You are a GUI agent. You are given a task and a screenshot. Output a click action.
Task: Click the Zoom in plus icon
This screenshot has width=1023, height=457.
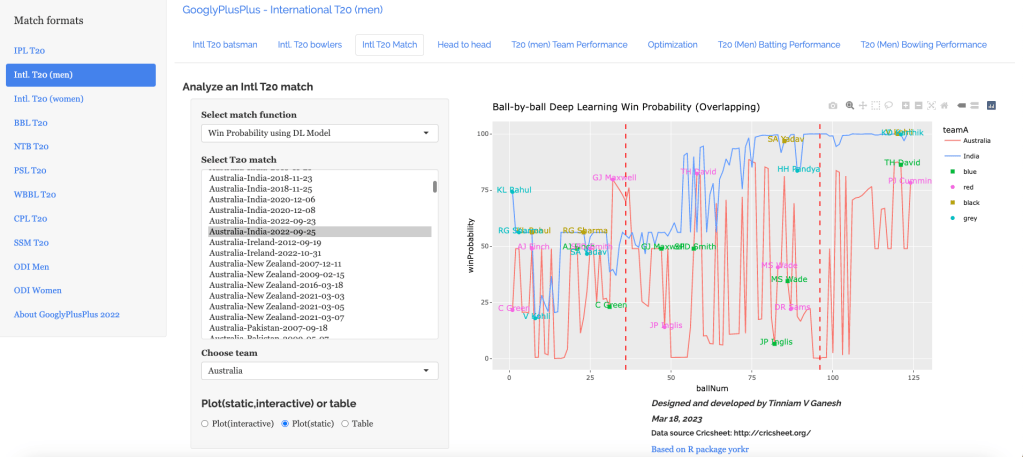[906, 105]
